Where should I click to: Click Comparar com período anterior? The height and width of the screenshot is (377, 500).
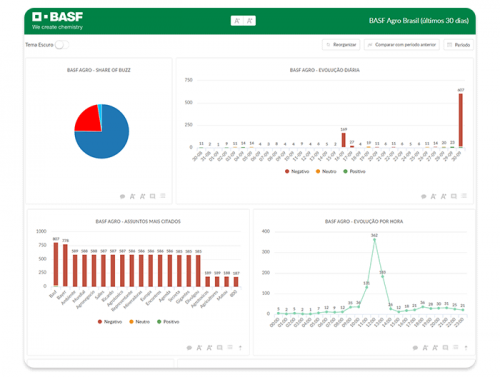(x=402, y=45)
